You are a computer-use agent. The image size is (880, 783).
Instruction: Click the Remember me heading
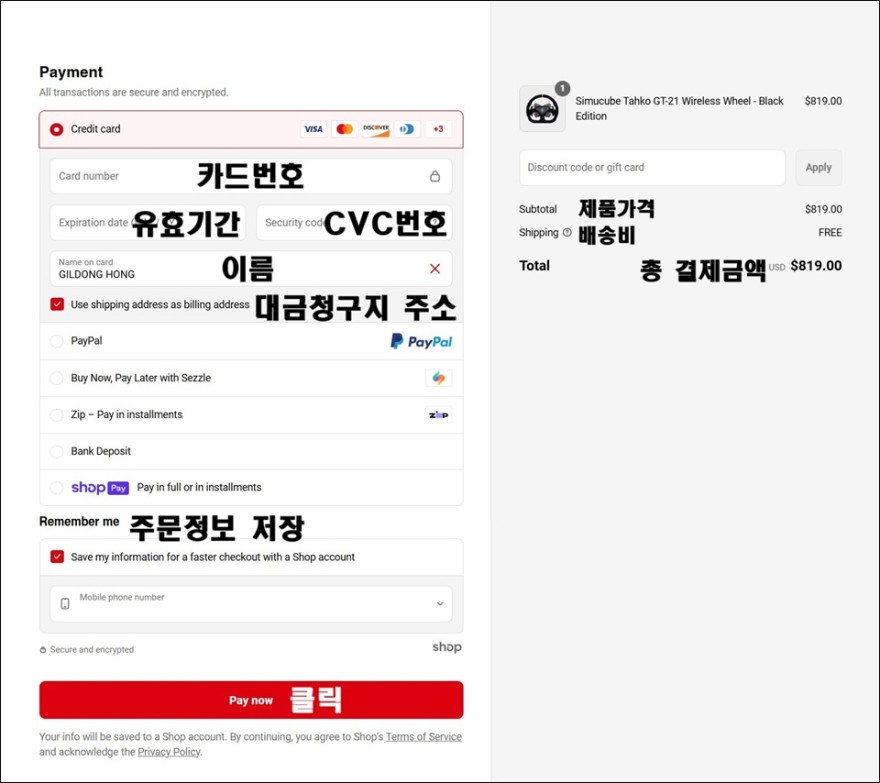[x=79, y=521]
